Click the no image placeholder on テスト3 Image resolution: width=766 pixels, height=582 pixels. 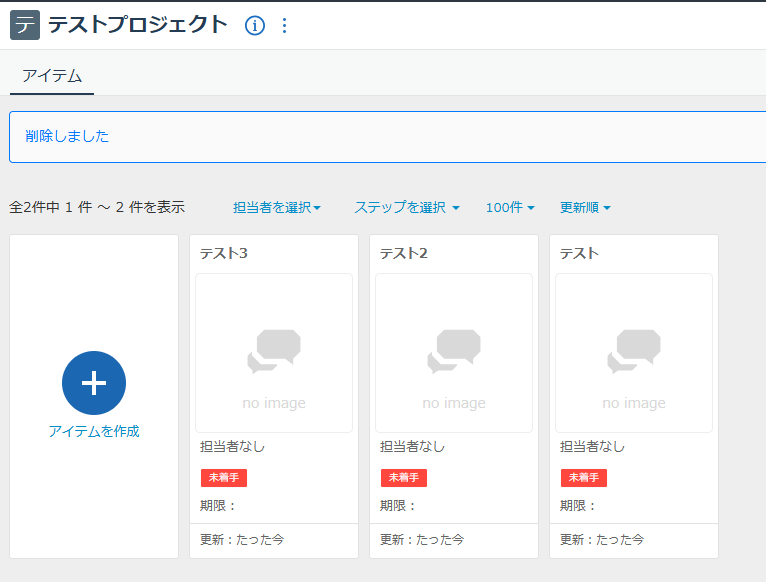pos(274,353)
